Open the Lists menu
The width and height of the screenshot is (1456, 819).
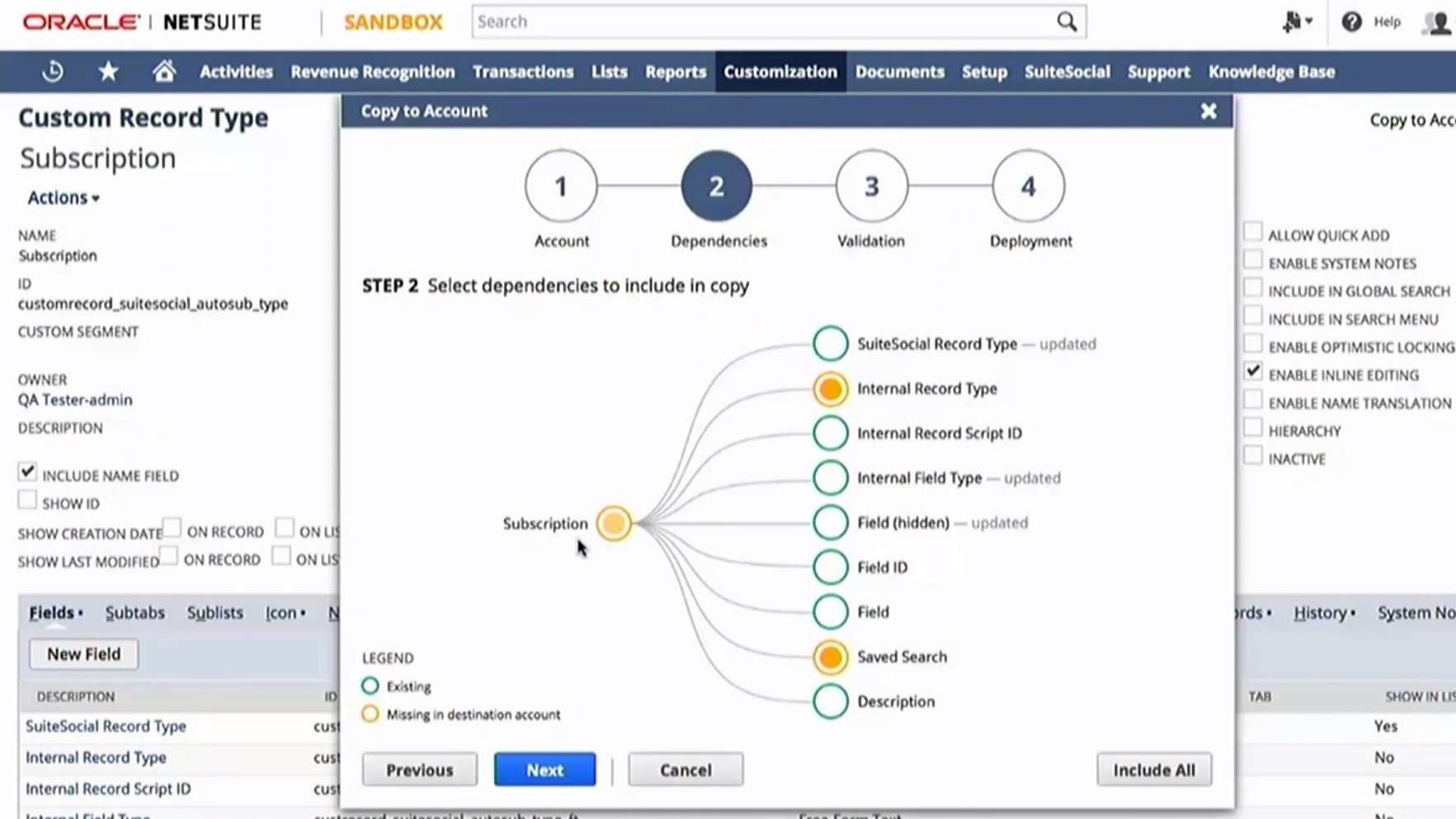[x=609, y=72]
